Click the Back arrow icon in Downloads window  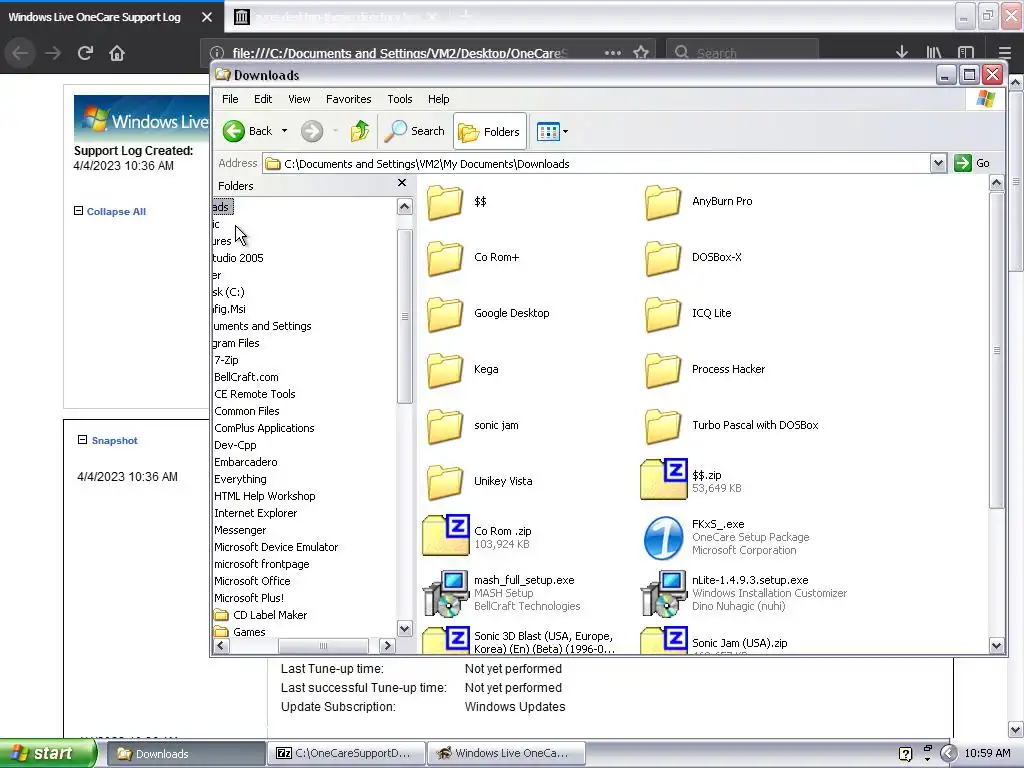[x=233, y=131]
